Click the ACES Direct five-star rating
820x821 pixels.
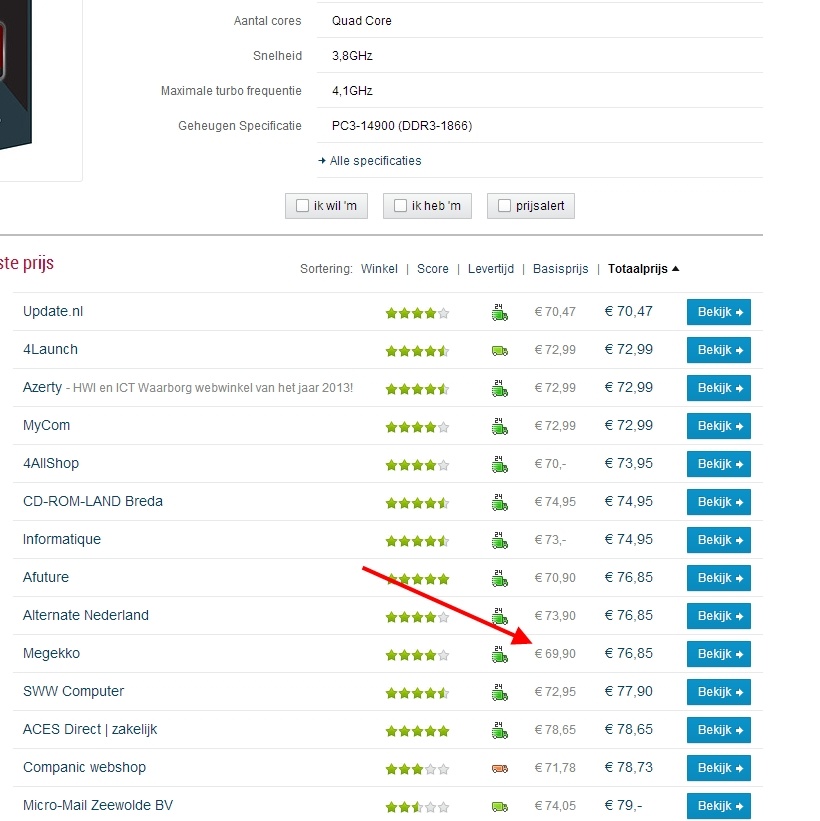point(417,731)
